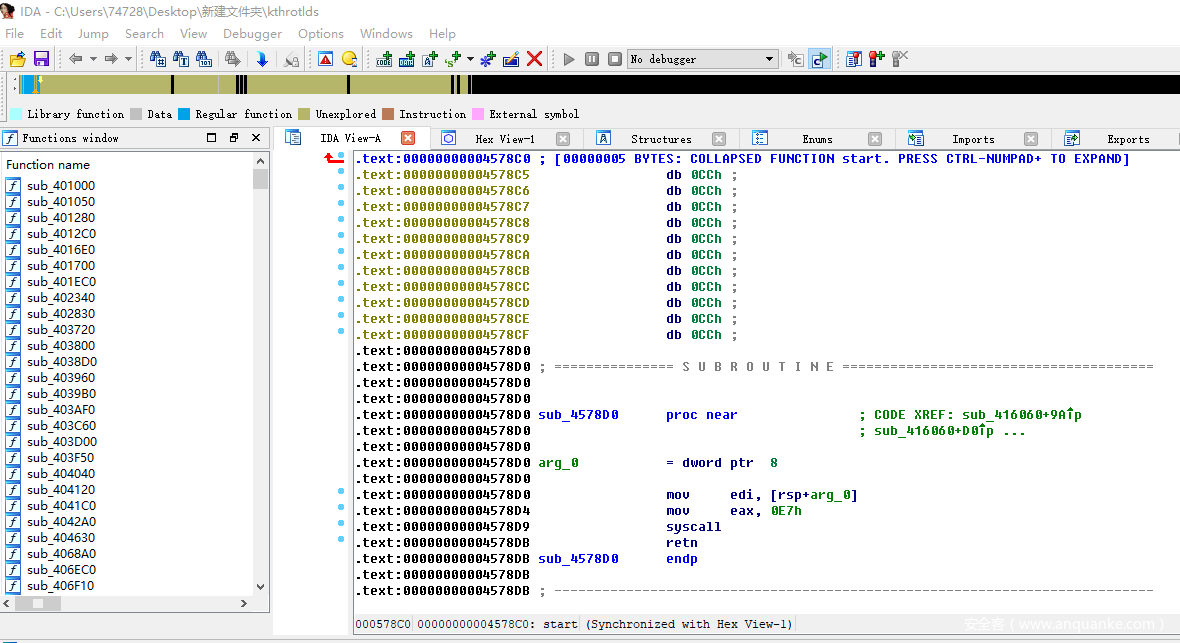Close the Structures tab
Viewport: 1180px width, 643px height.
click(719, 139)
